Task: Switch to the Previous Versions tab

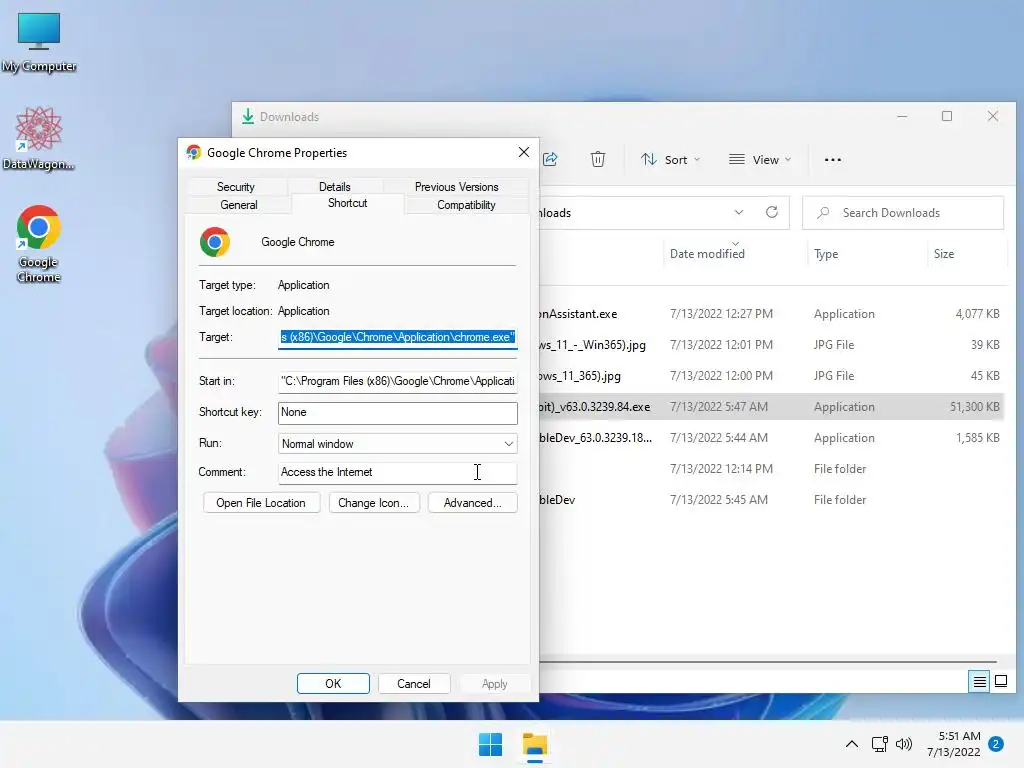Action: click(456, 187)
